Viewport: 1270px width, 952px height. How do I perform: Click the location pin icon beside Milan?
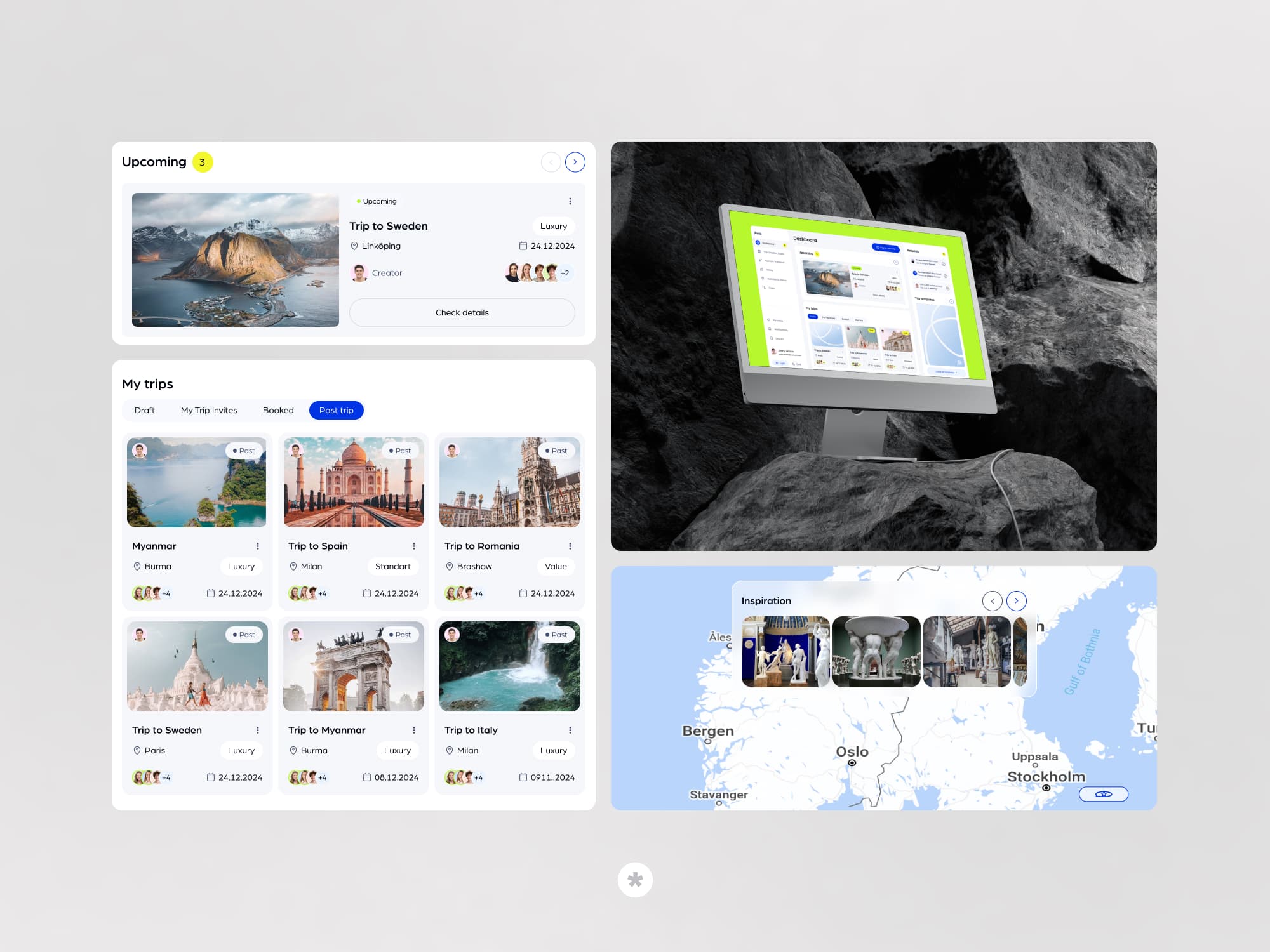click(x=294, y=566)
